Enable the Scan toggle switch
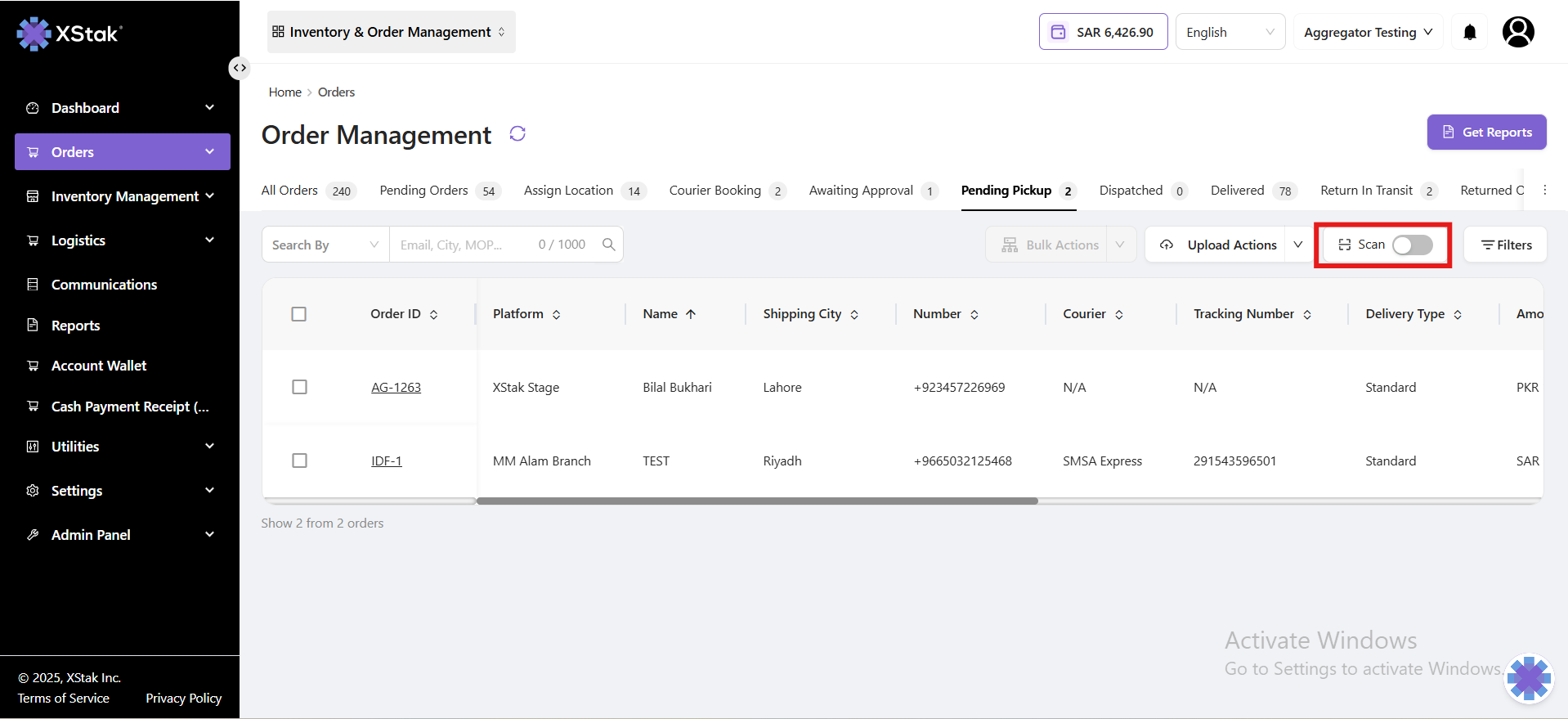The width and height of the screenshot is (1568, 719). pos(1413,245)
